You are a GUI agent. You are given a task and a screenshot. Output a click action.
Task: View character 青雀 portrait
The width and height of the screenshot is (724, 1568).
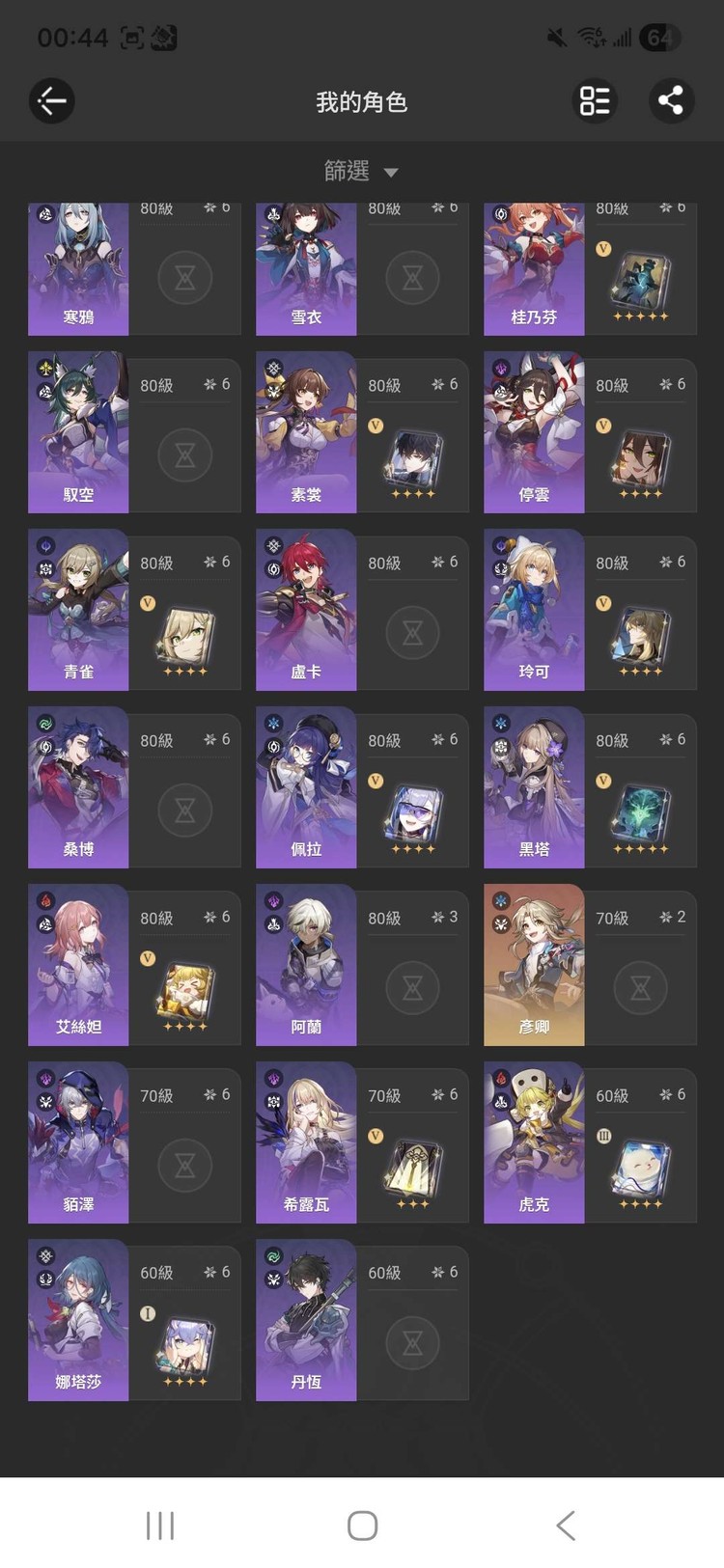click(78, 609)
